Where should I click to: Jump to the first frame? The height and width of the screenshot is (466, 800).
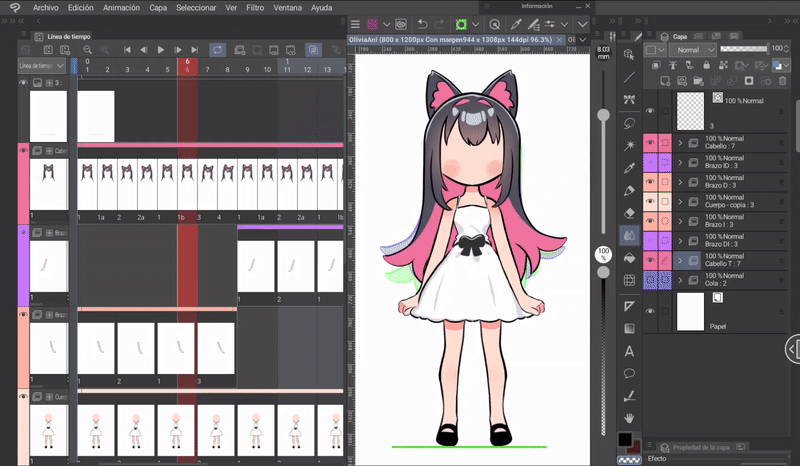[127, 50]
